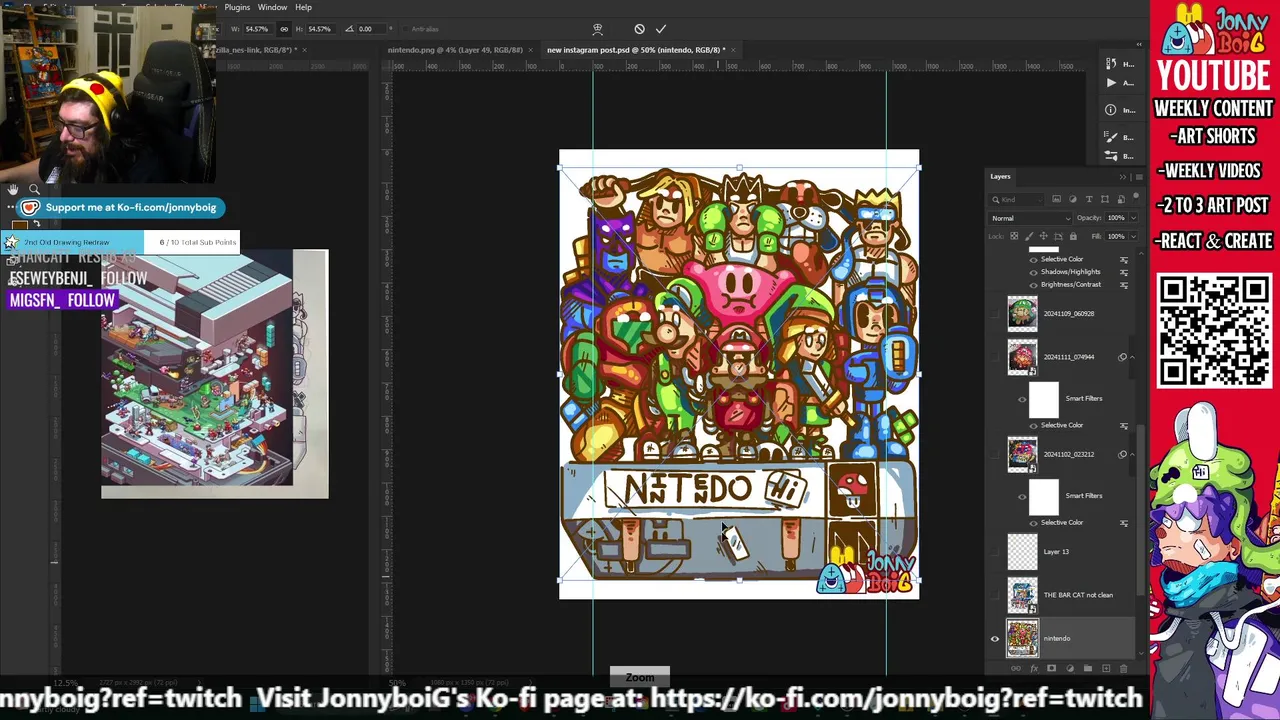Create a new group folder icon
This screenshot has width=1280, height=720.
[1087, 668]
